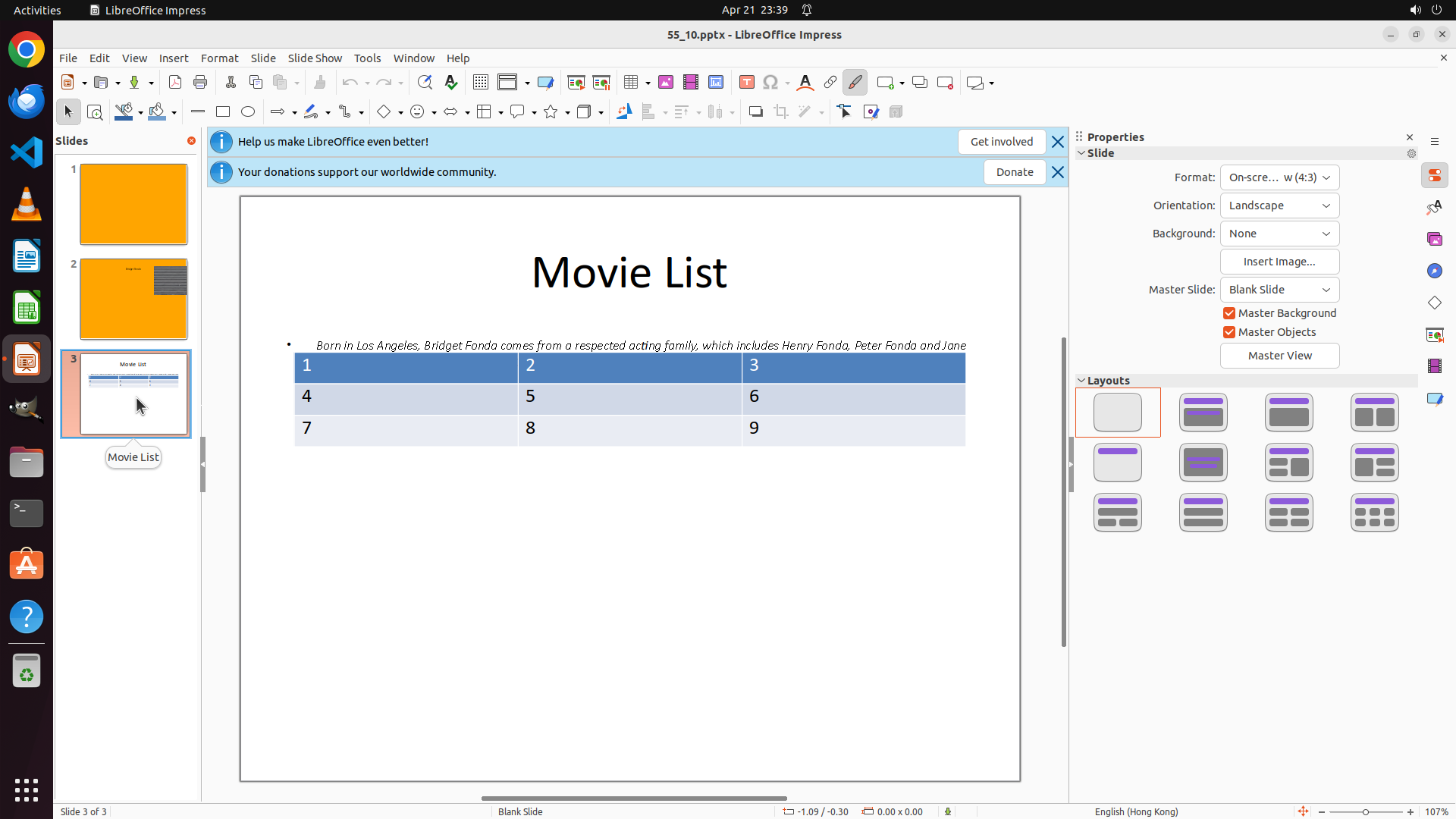Click the Get involved button
1456x819 pixels.
click(x=1001, y=142)
